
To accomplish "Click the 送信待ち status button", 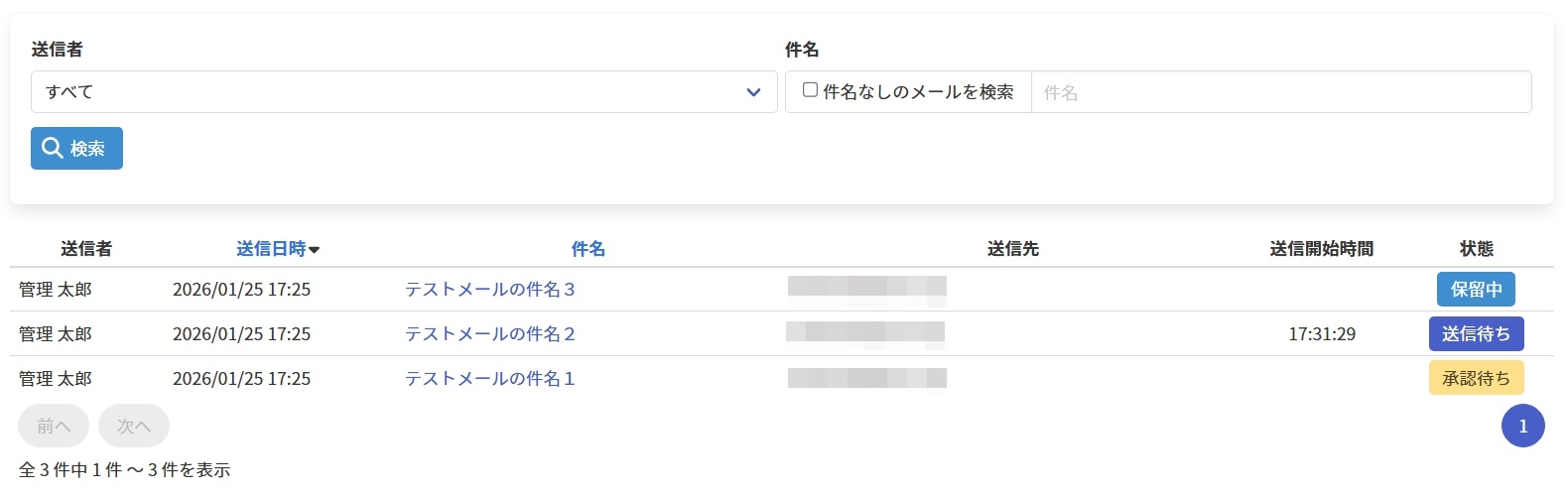I will 1476,334.
